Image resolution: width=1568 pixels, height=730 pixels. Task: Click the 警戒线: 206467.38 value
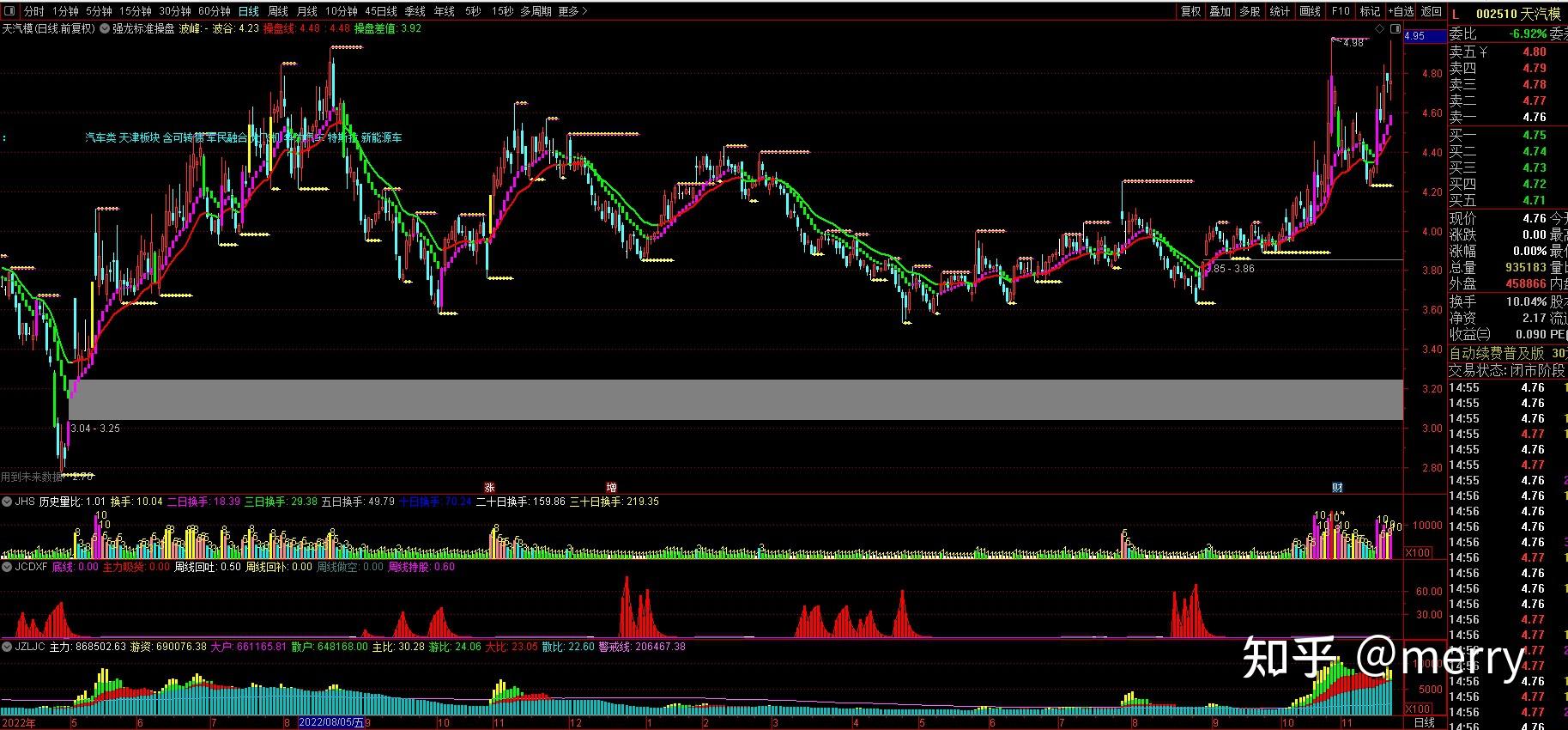(x=643, y=647)
